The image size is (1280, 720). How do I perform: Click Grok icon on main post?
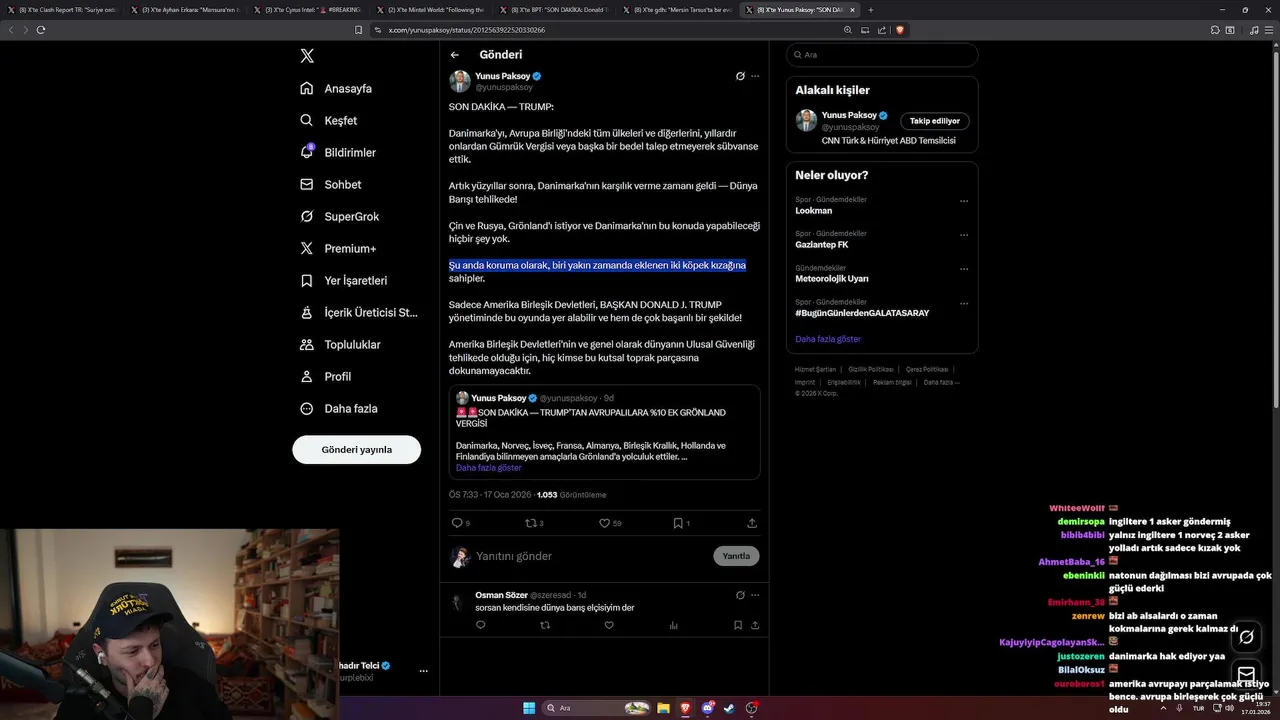tap(740, 76)
